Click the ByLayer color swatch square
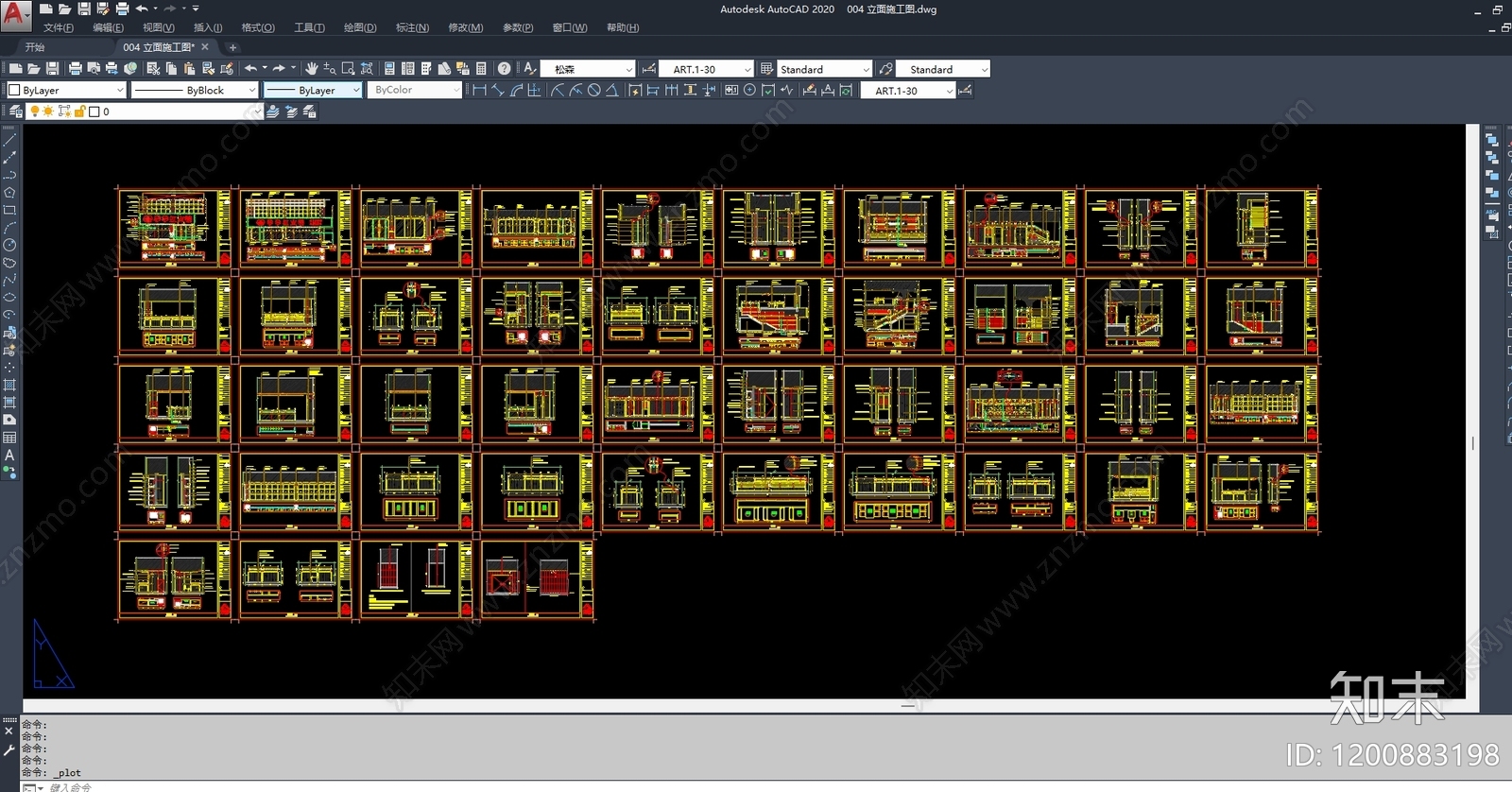 click(x=14, y=90)
